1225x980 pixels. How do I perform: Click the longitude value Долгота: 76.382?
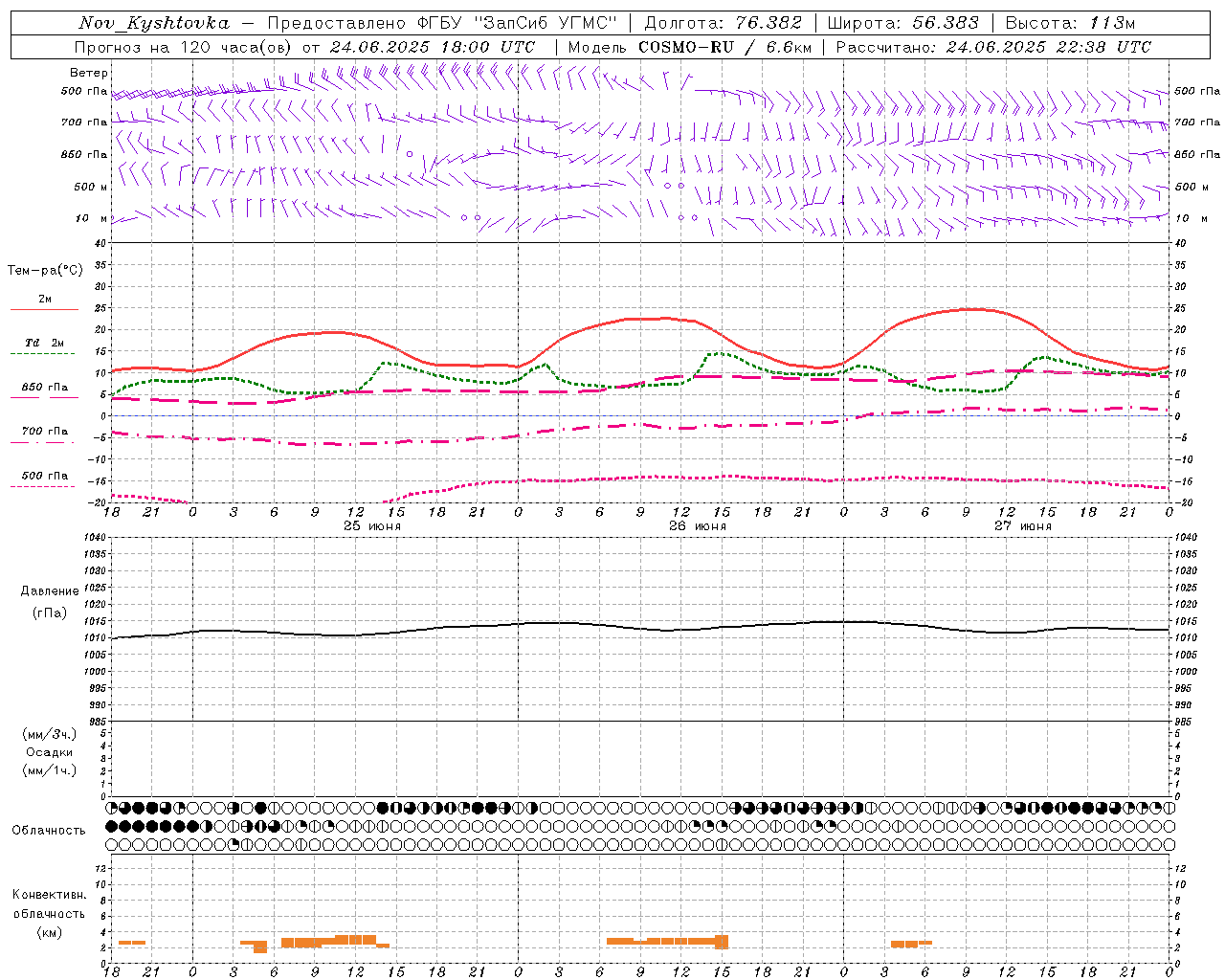(x=723, y=23)
